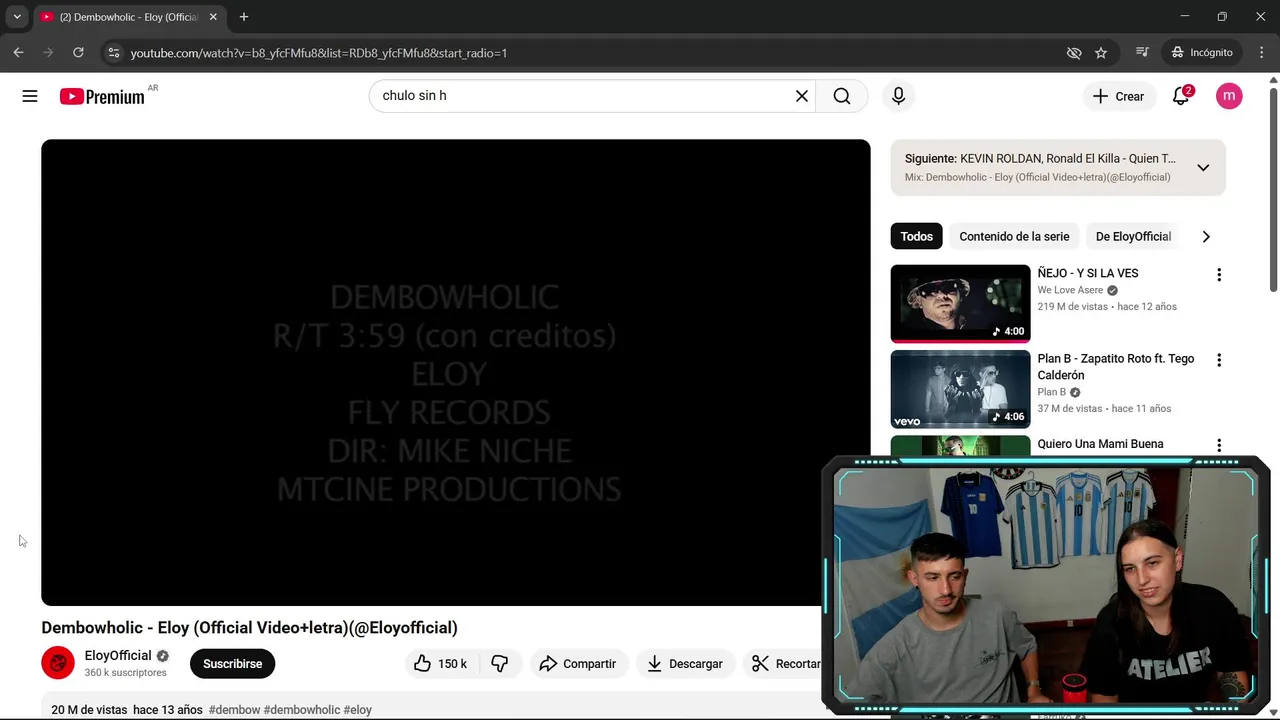Image resolution: width=1280 pixels, height=720 pixels.
Task: Click the #dembow hashtag
Action: (234, 710)
